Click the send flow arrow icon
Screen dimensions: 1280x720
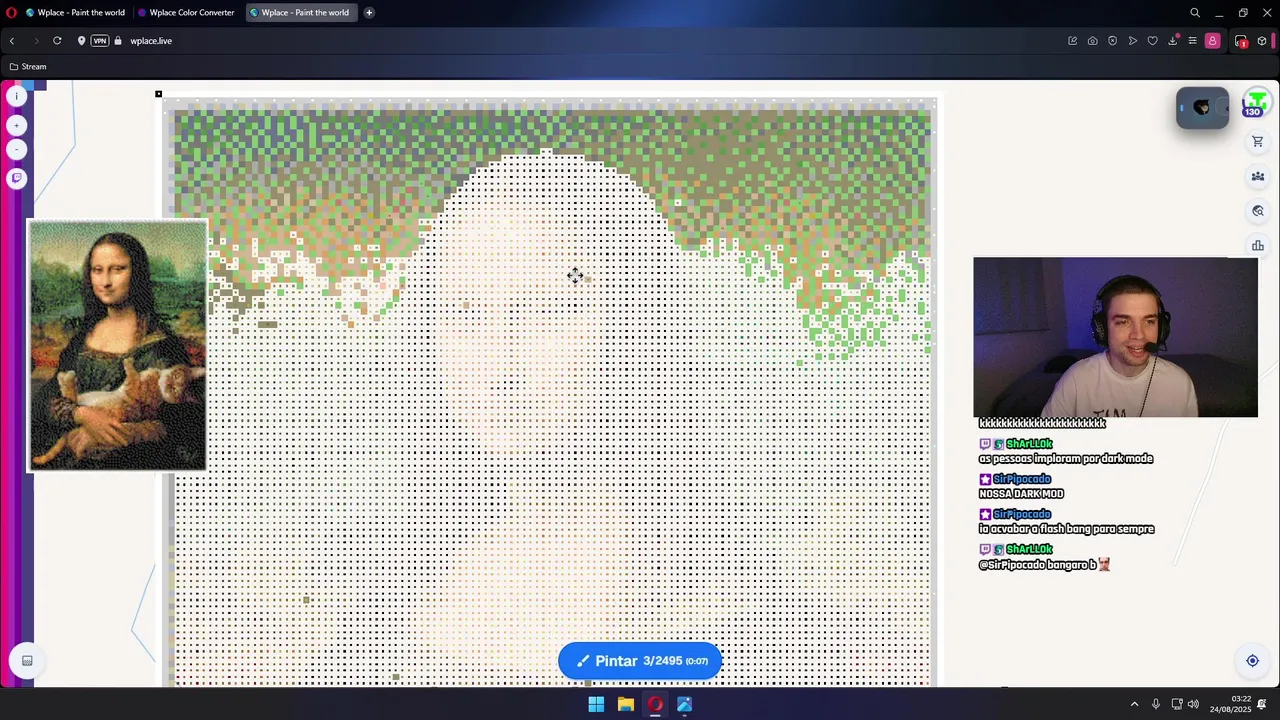tap(1132, 41)
